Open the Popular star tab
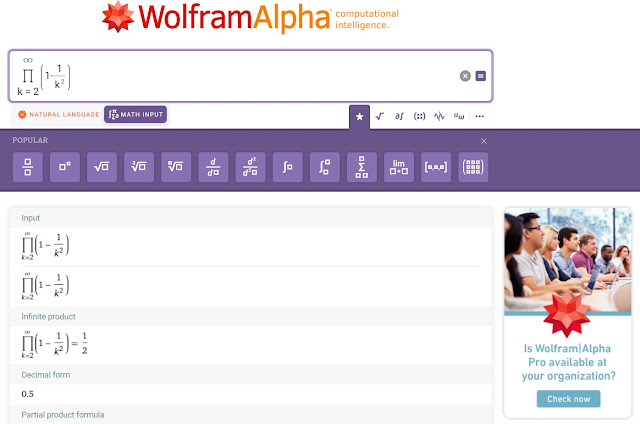The image size is (640, 424). [x=359, y=117]
